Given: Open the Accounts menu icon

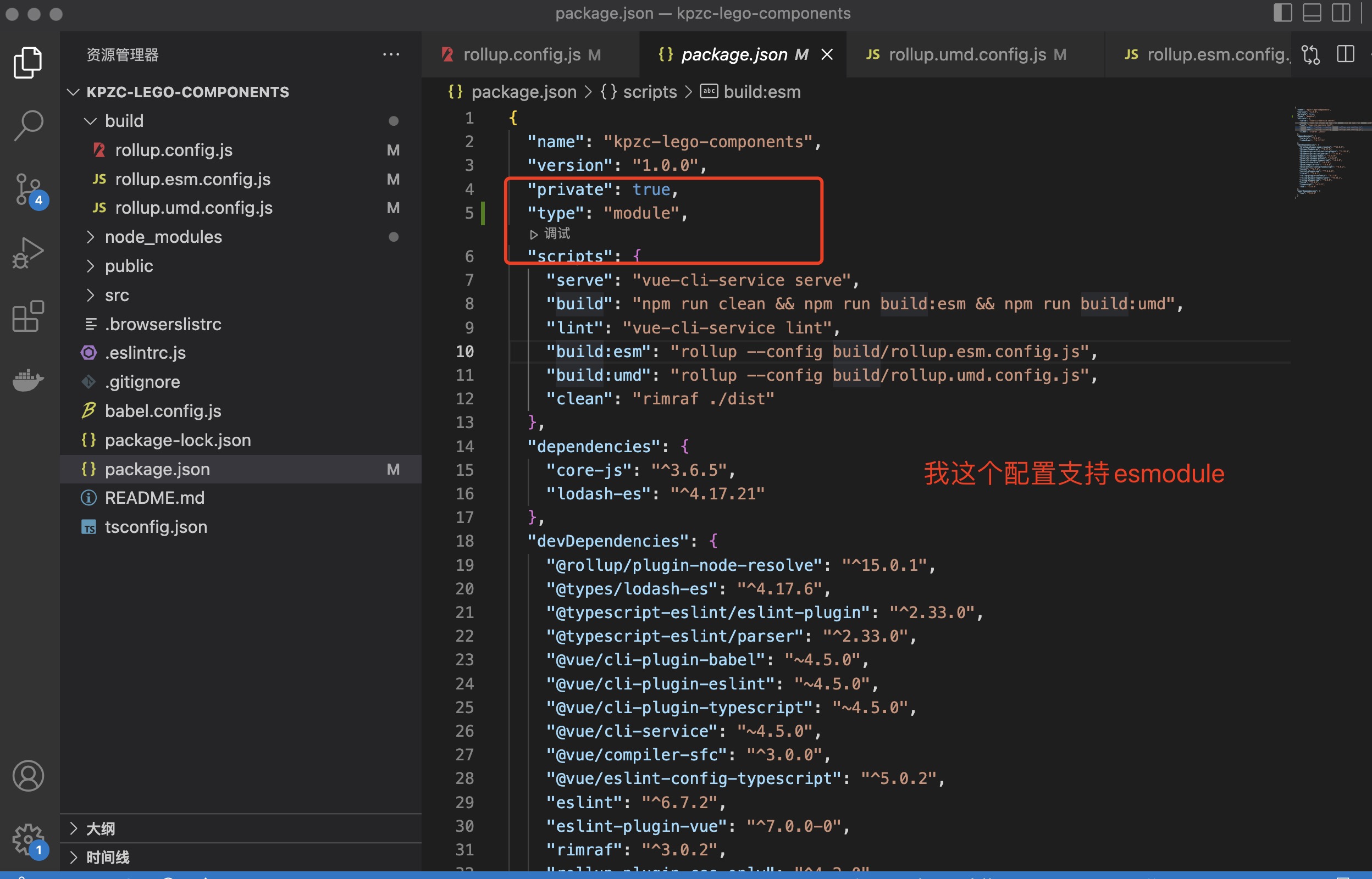Looking at the screenshot, I should [x=28, y=776].
